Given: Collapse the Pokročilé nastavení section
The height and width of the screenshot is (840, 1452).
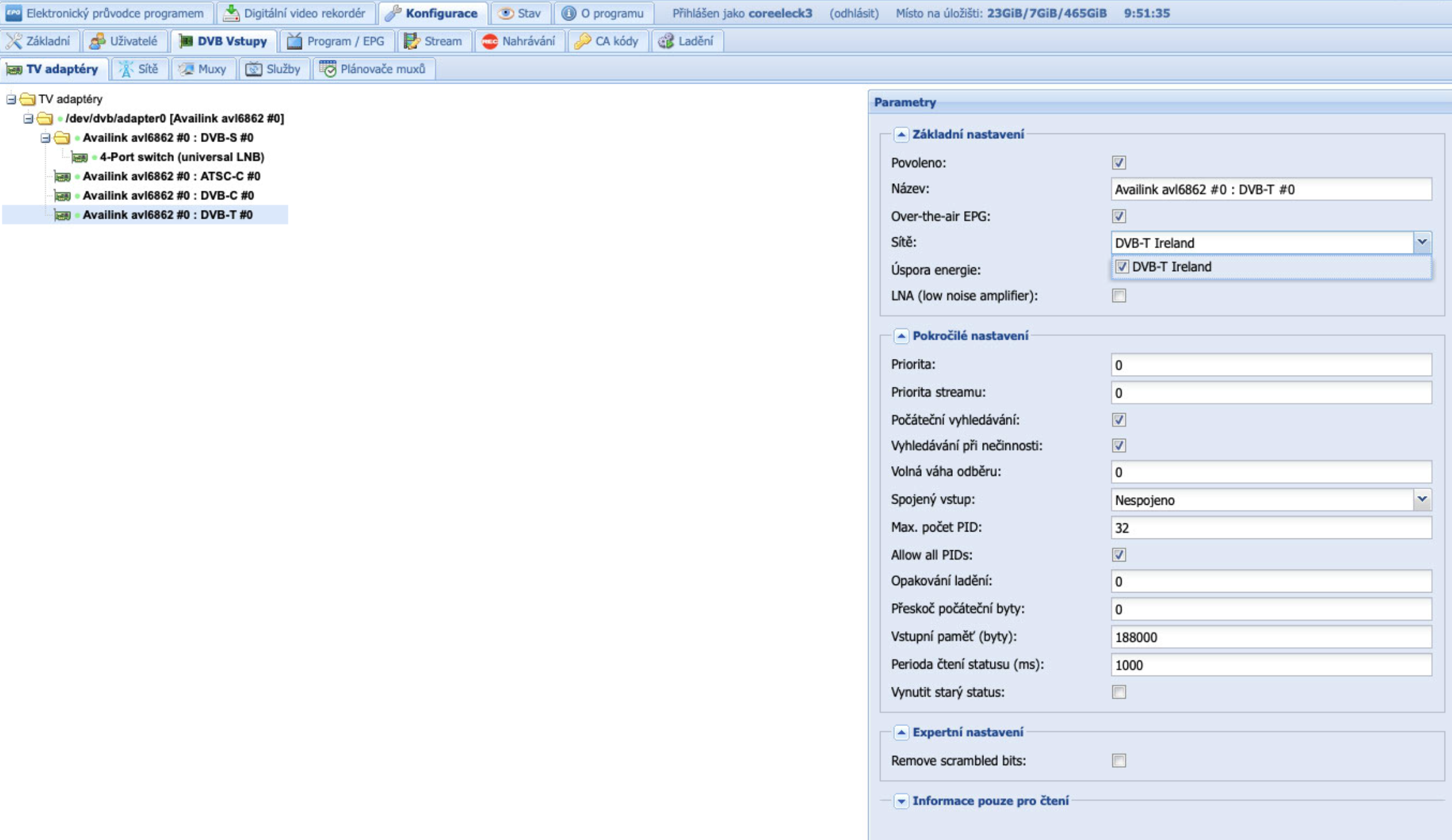Looking at the screenshot, I should click(x=900, y=336).
